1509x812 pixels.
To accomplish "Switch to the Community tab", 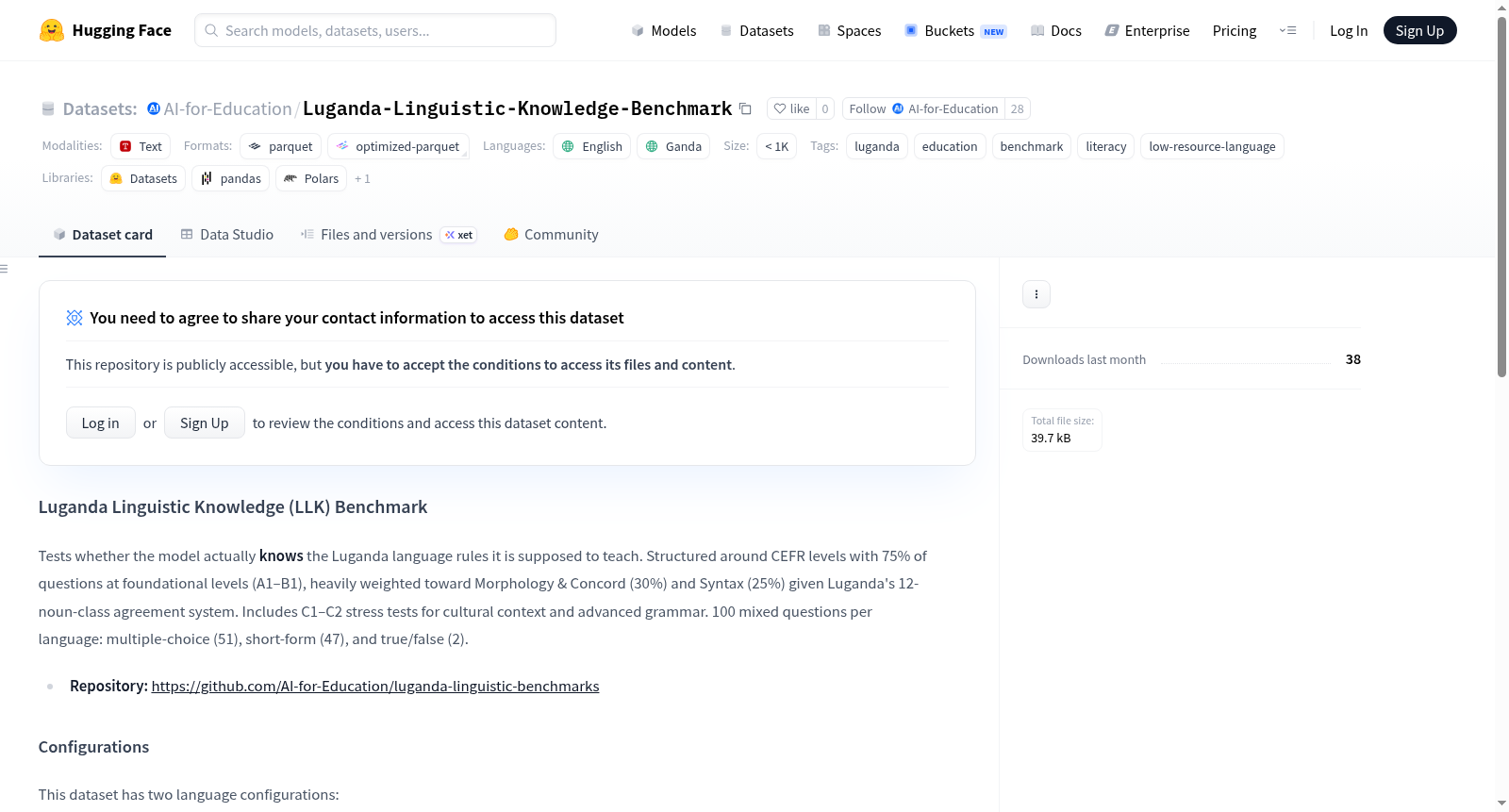I will tap(551, 235).
